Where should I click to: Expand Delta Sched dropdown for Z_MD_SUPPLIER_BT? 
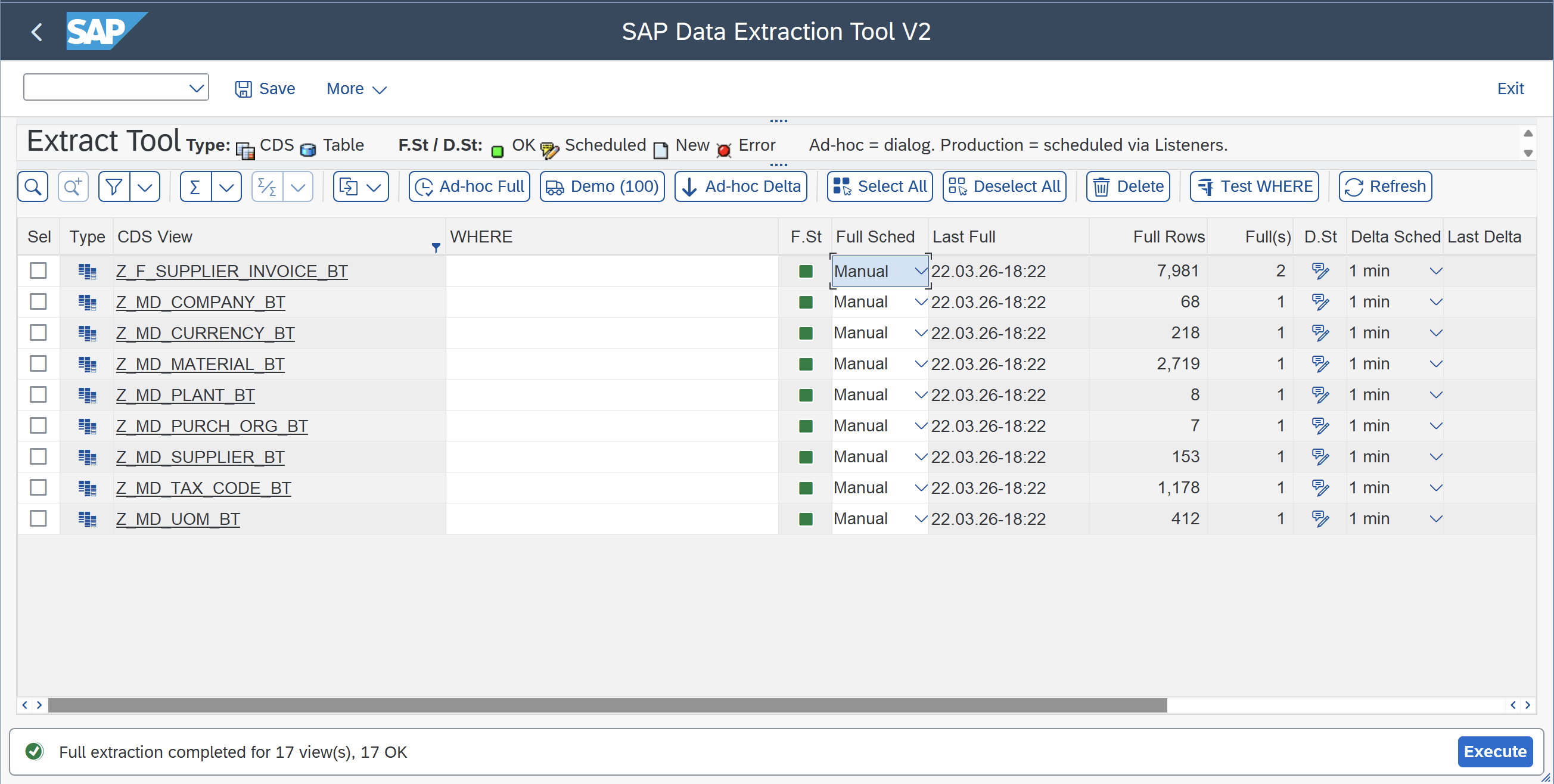1436,457
